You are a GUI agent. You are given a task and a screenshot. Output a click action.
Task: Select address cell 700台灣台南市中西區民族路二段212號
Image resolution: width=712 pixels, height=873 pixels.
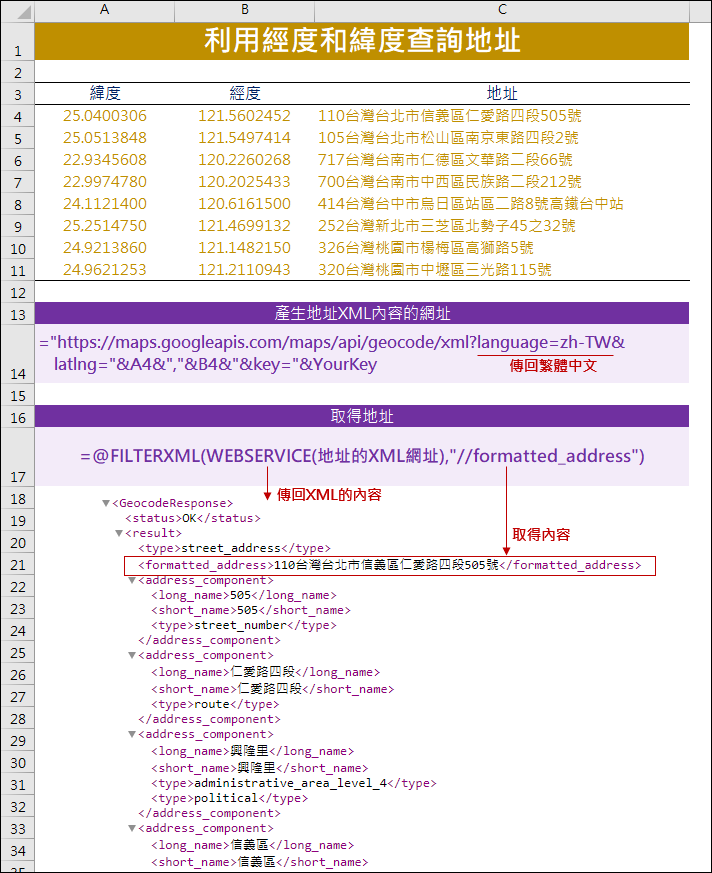click(502, 182)
